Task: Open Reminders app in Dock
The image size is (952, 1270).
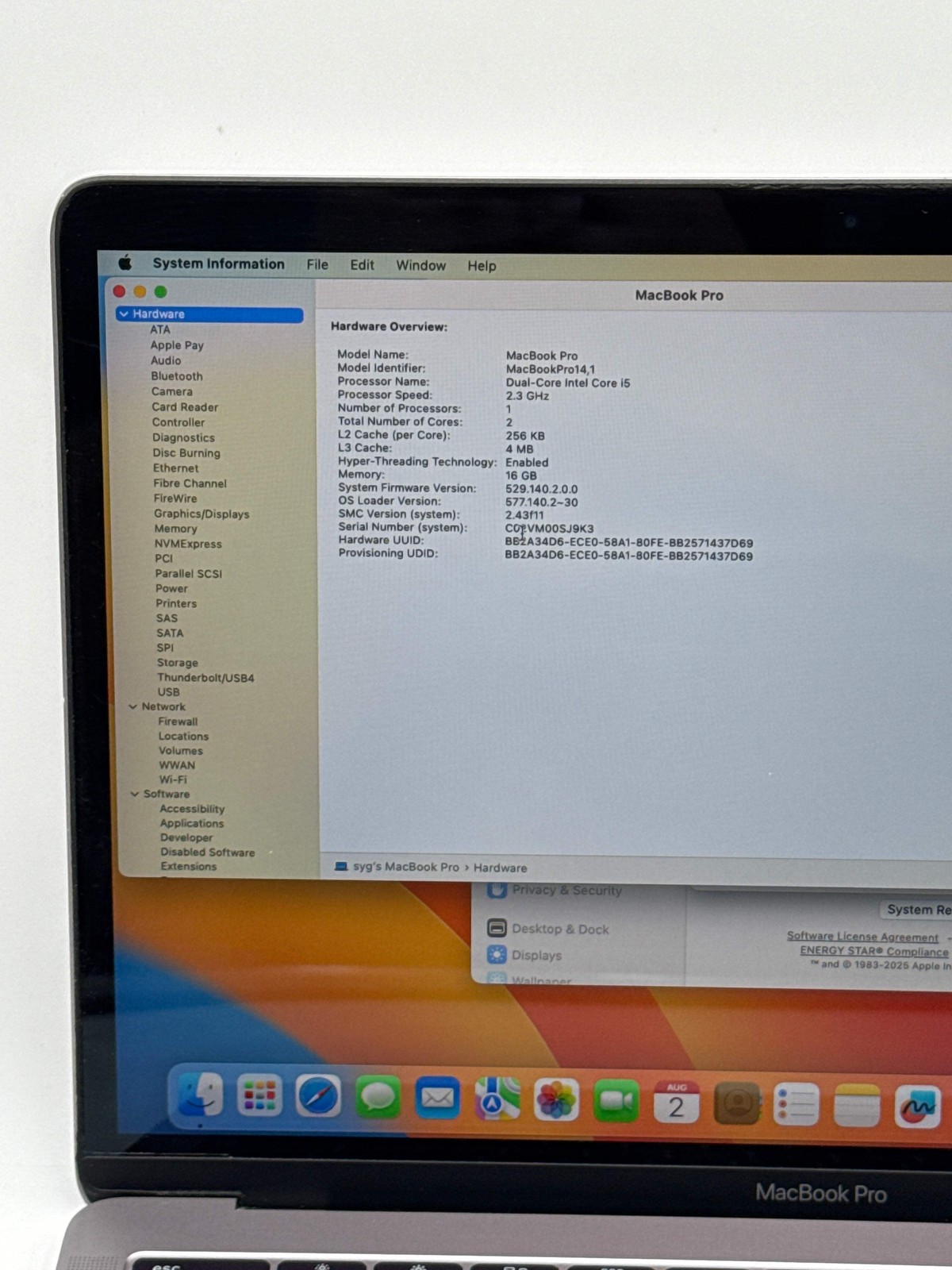Action: 796,1105
